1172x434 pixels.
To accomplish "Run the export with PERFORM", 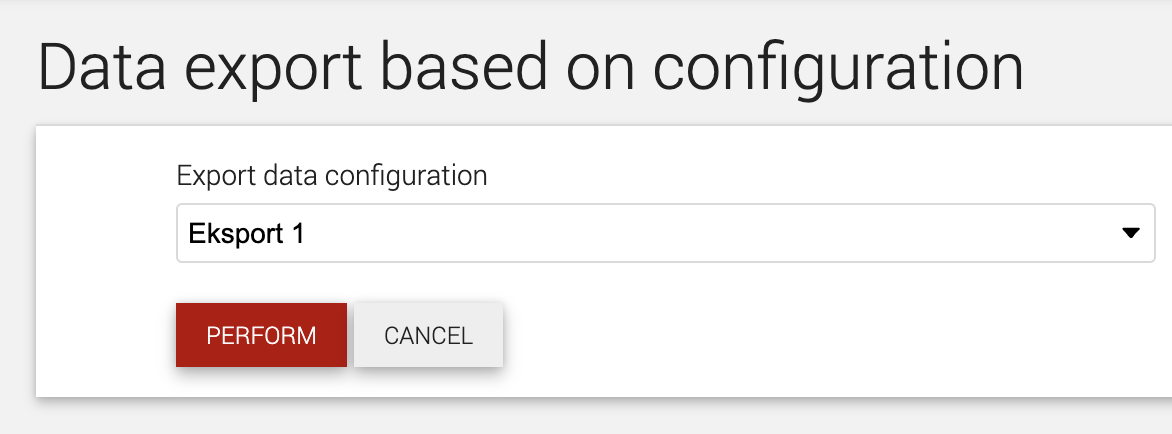I will click(x=262, y=335).
